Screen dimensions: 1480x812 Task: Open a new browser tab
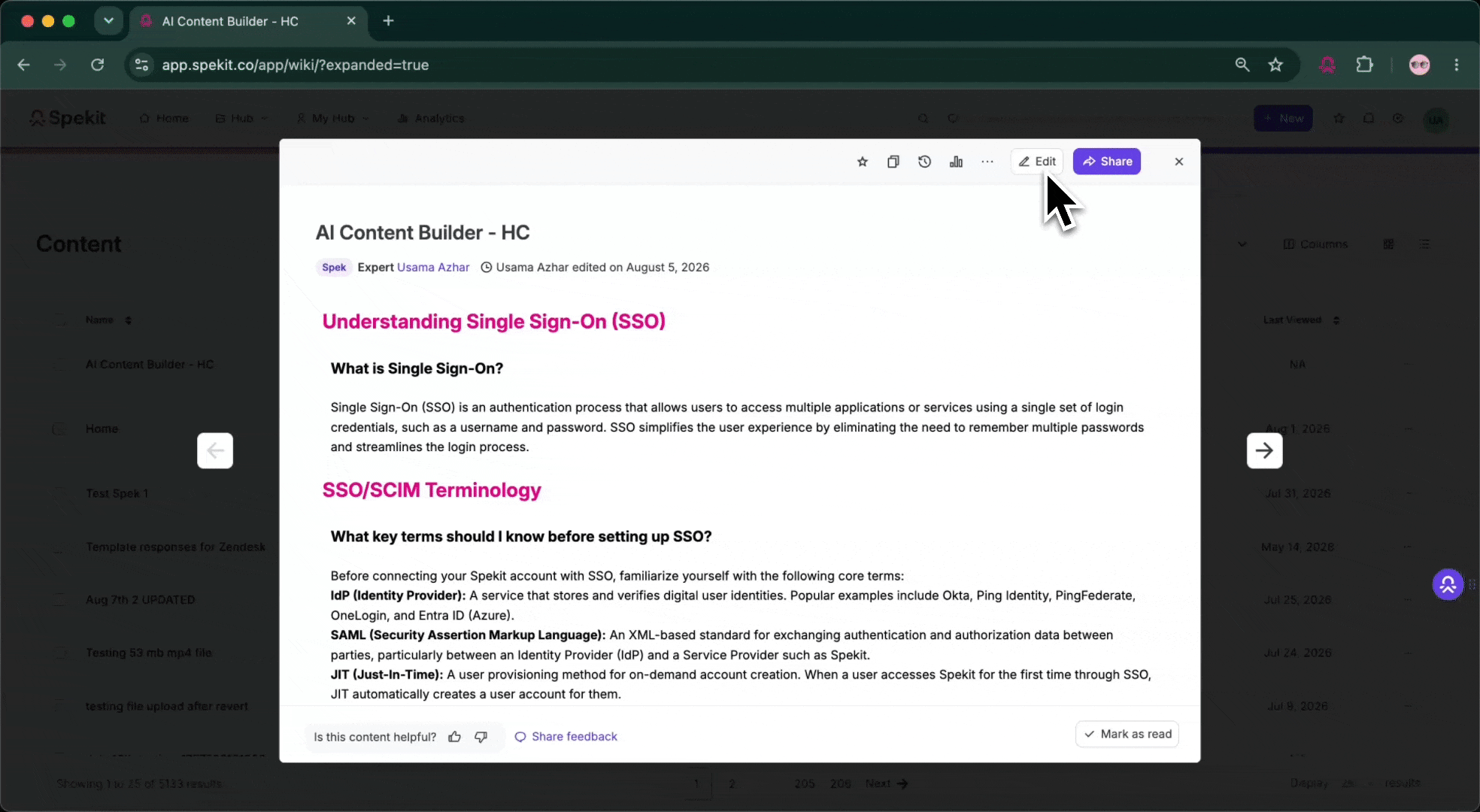(388, 21)
